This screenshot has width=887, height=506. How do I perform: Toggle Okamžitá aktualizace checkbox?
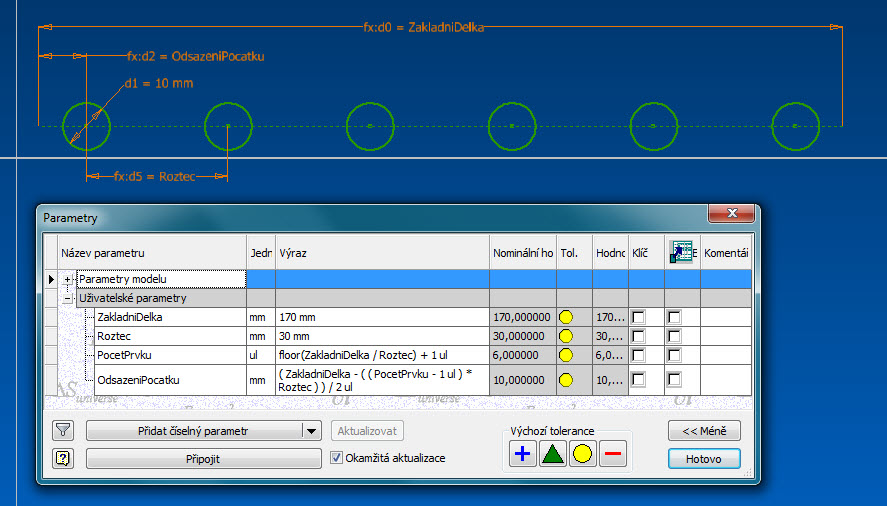[x=337, y=457]
